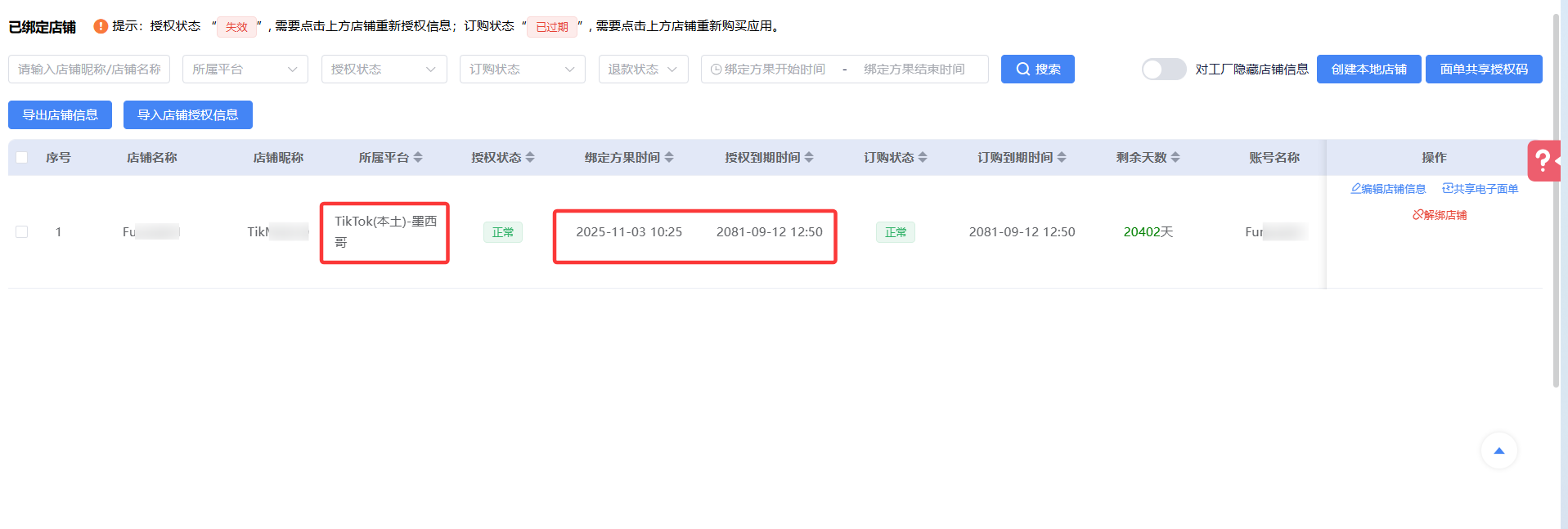Open the 授权状态 filter dropdown
This screenshot has width=1568, height=529.
(x=384, y=69)
